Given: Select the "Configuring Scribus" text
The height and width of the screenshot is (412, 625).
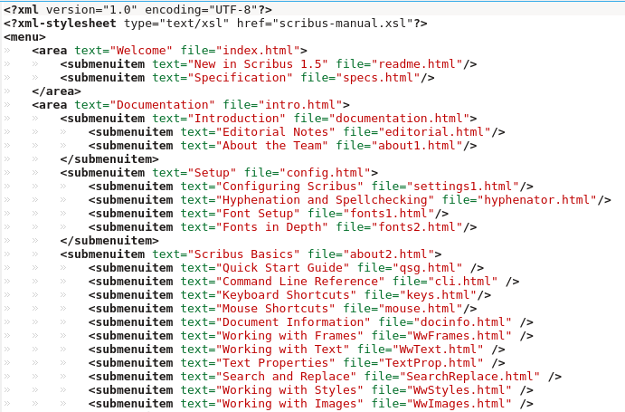Looking at the screenshot, I should (289, 186).
